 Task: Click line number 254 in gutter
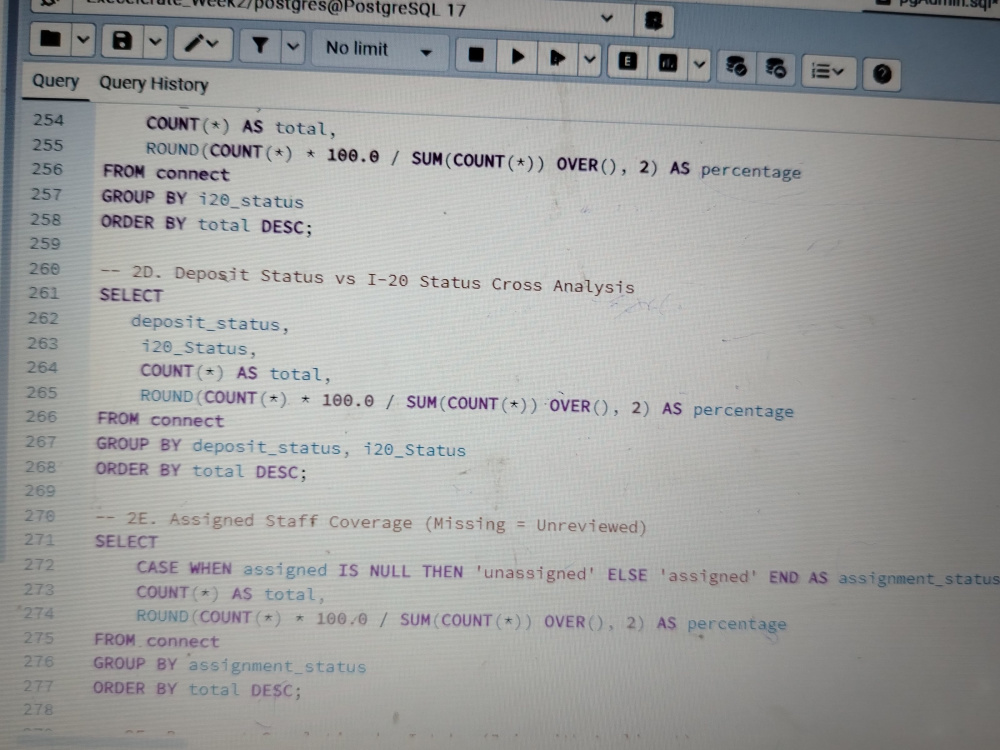[x=48, y=120]
